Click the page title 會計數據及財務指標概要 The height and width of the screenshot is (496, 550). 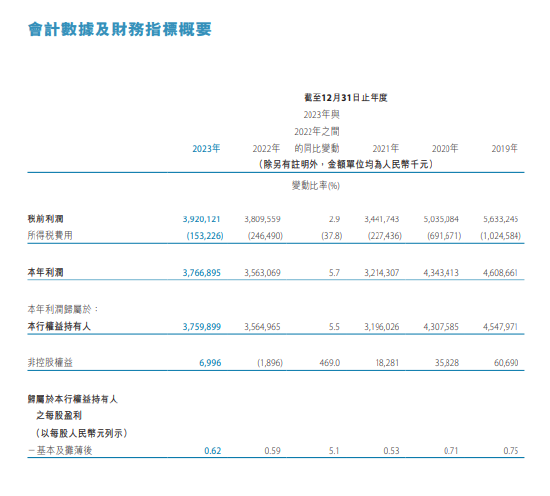click(120, 29)
